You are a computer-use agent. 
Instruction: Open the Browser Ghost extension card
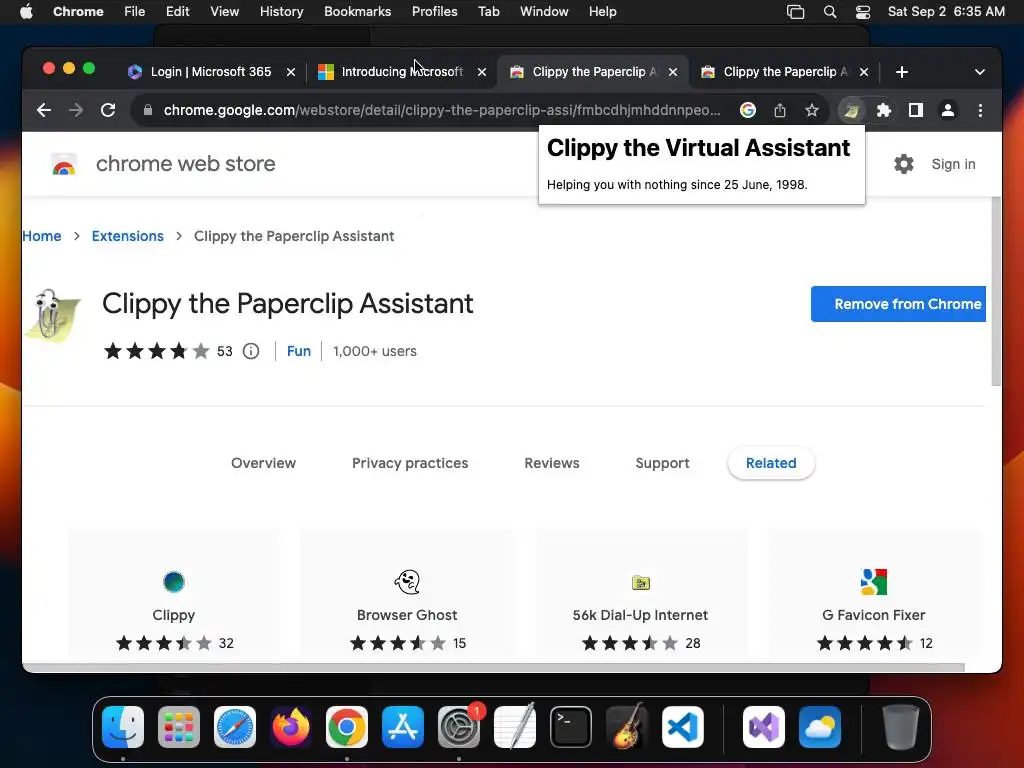[x=407, y=592]
